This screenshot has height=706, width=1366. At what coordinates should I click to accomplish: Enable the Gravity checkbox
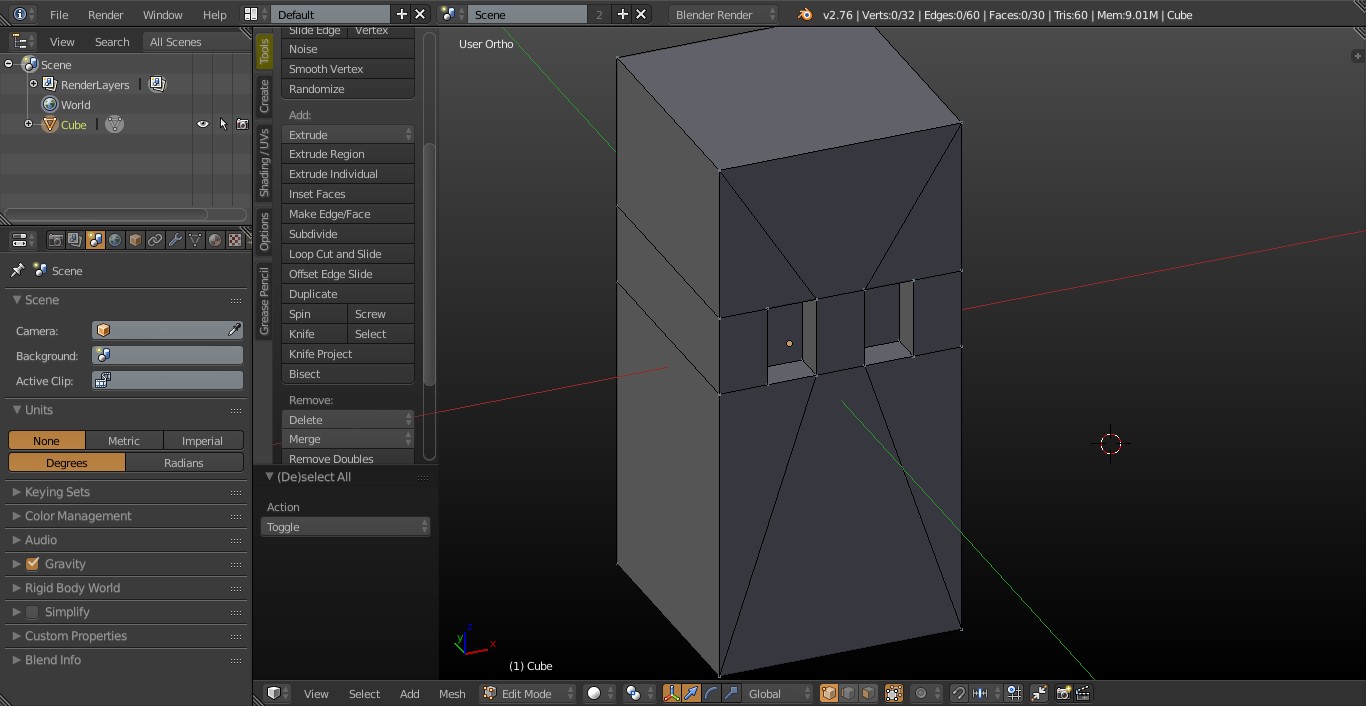click(33, 564)
